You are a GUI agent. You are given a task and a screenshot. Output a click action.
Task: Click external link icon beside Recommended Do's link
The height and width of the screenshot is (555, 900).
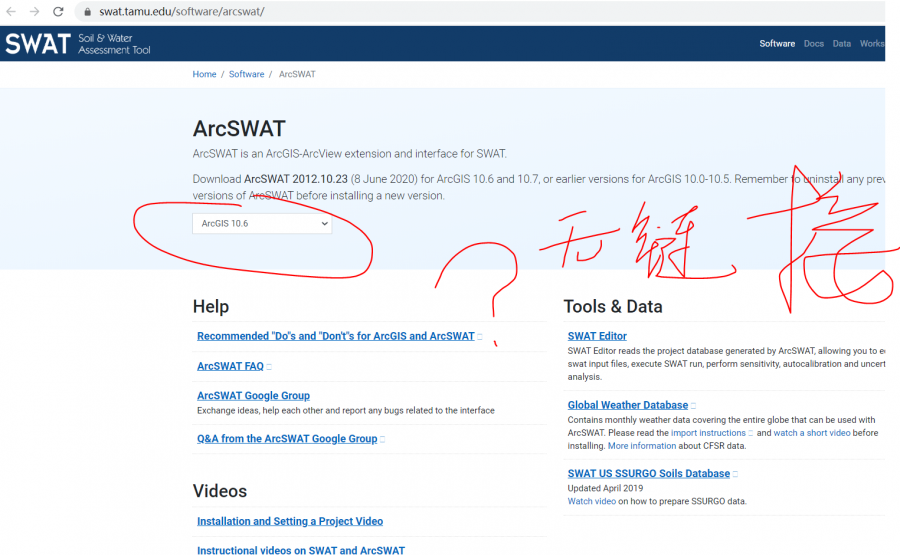point(479,337)
